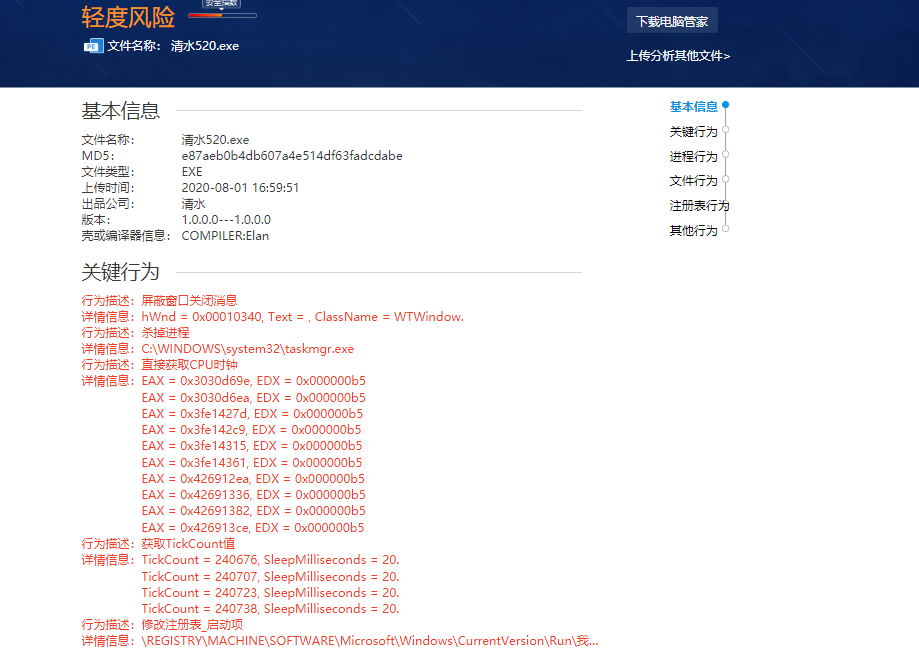Click the header file name 清水520.exe
Screen dimensions: 919x661
tap(205, 46)
